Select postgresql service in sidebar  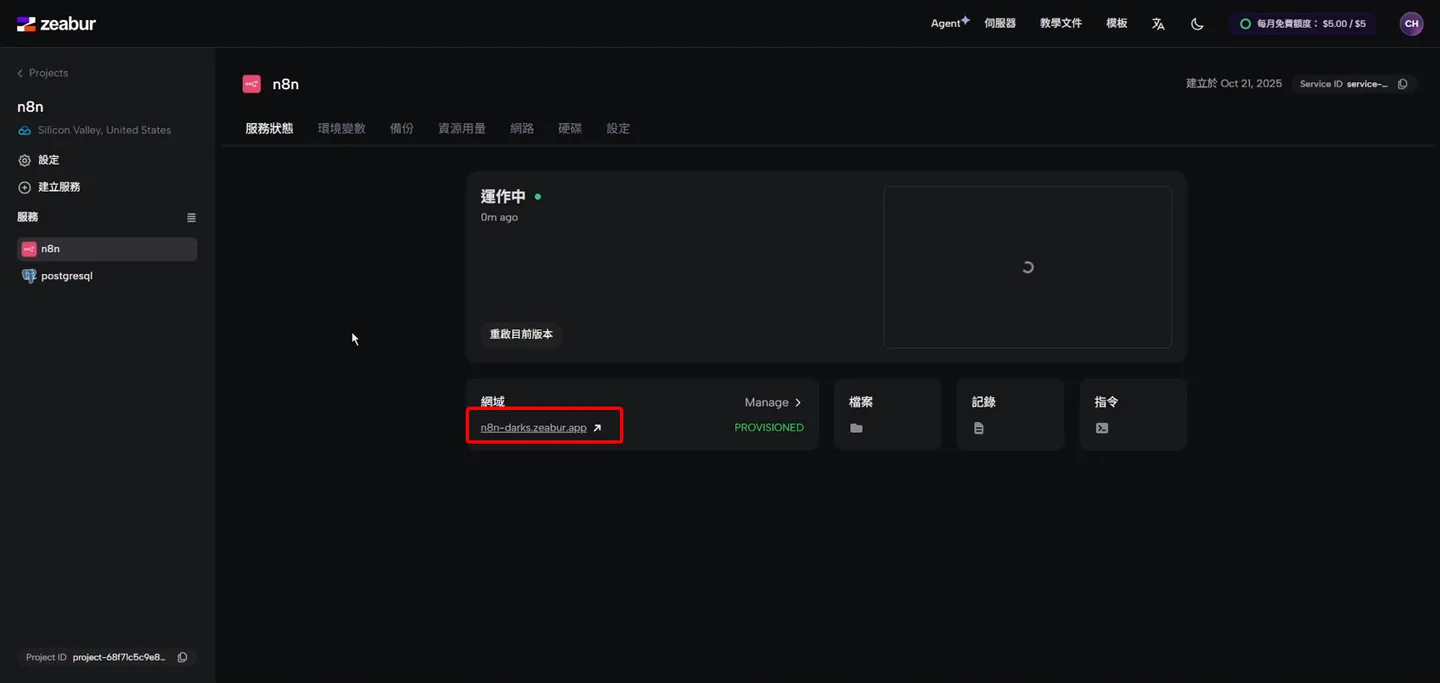(107, 276)
